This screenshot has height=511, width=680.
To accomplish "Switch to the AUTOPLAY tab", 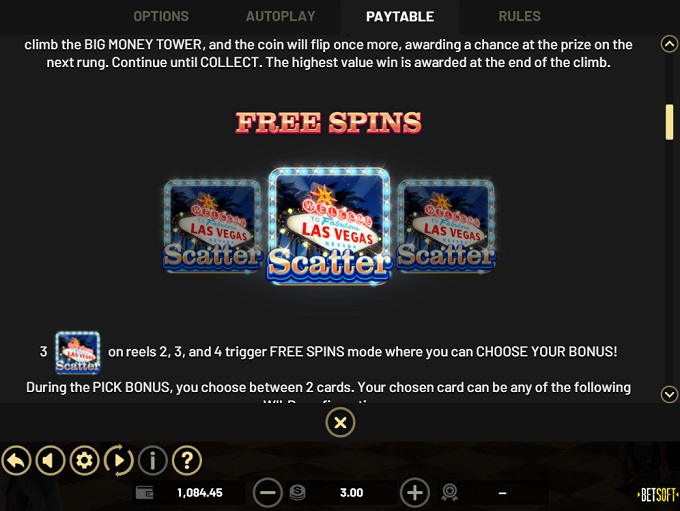I will point(281,16).
